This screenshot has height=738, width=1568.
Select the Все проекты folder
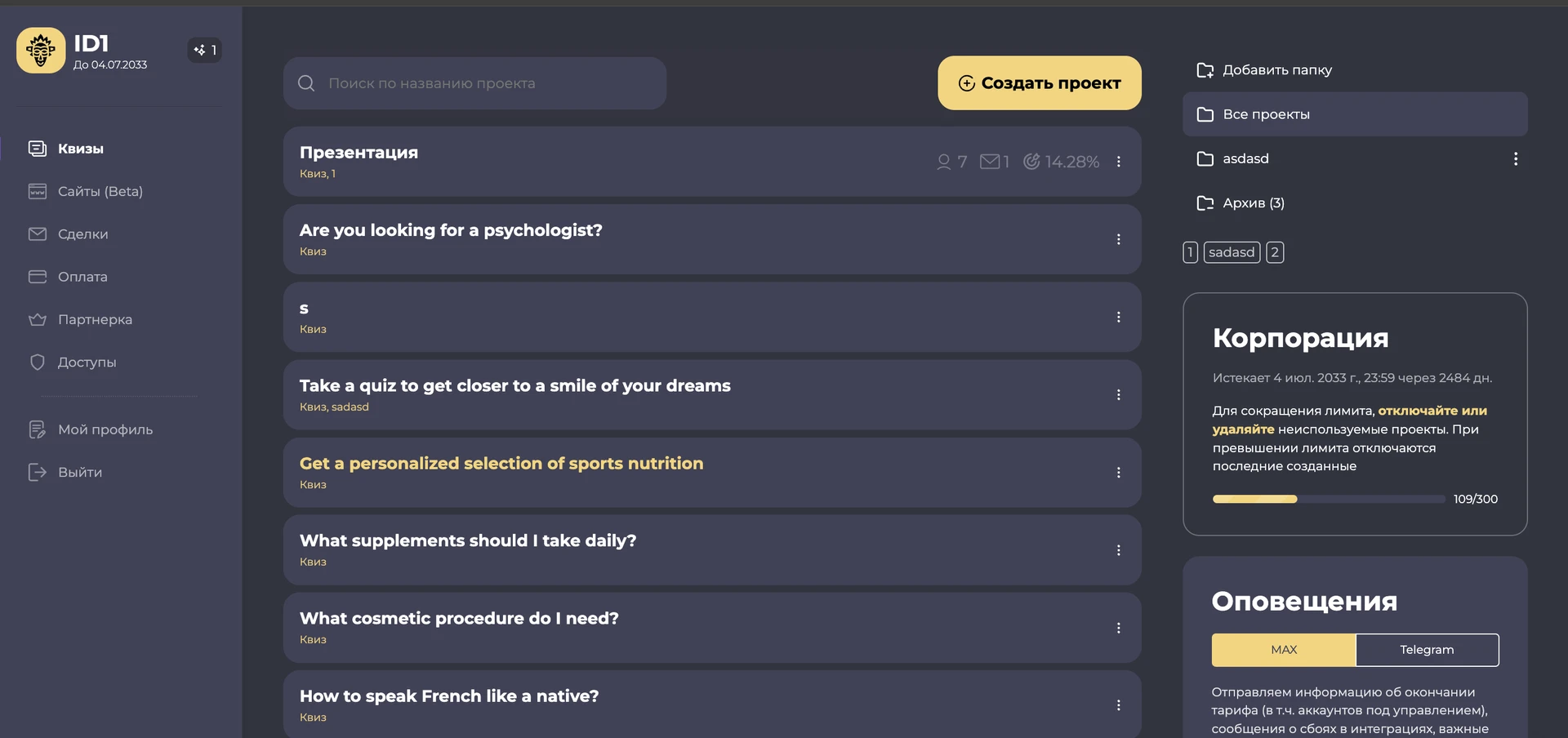pos(1355,114)
